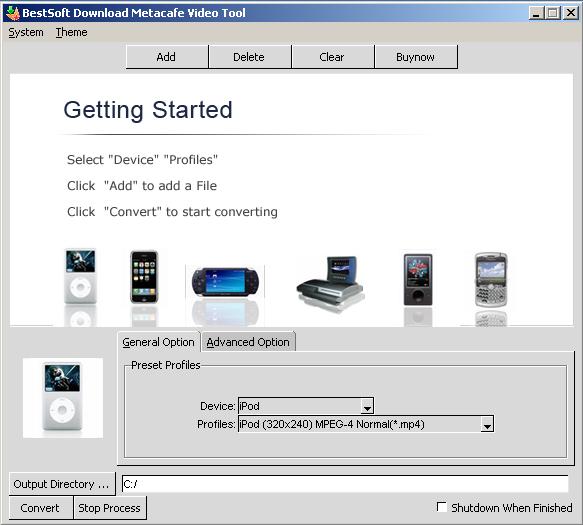Click the Clear button

tap(332, 57)
